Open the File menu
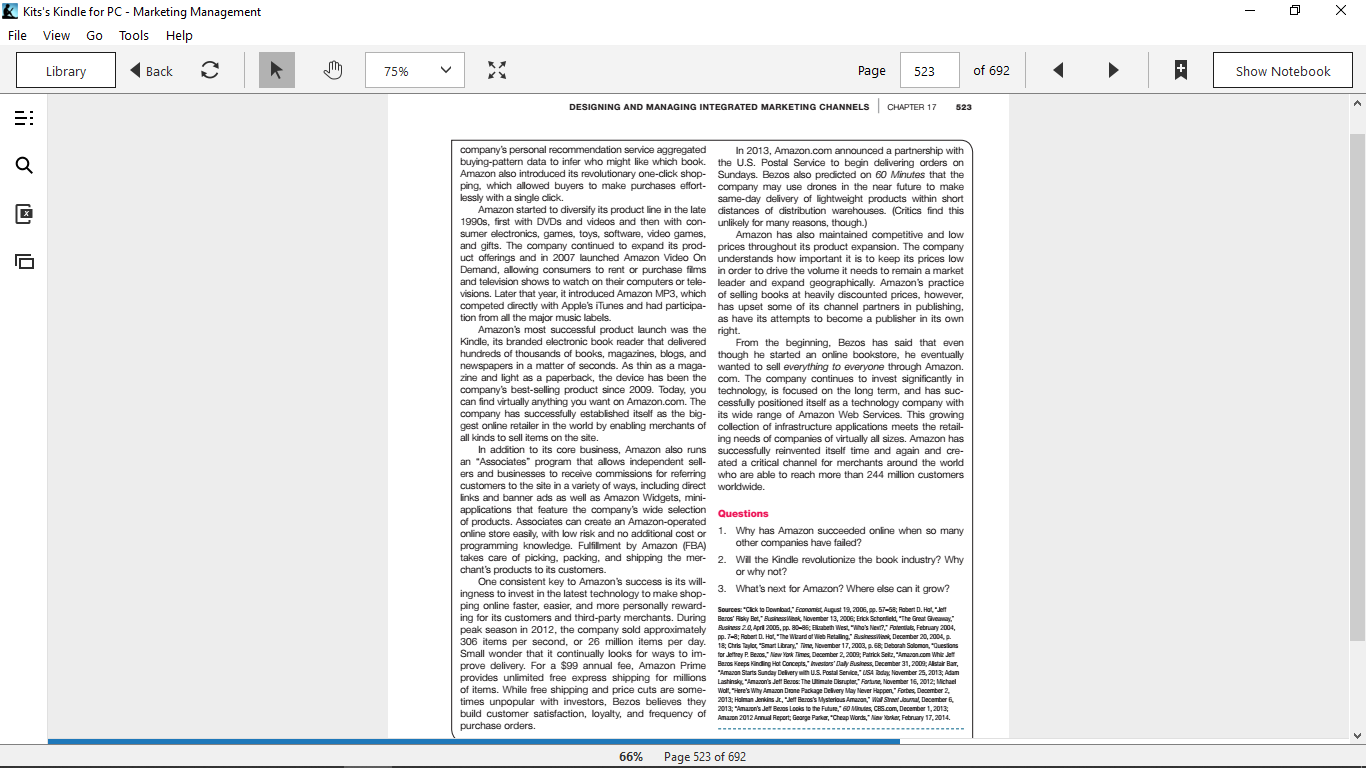 click(x=17, y=35)
